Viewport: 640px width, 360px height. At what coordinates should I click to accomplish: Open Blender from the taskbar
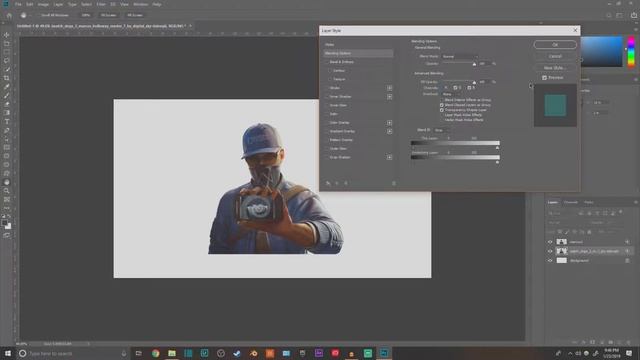coord(253,353)
